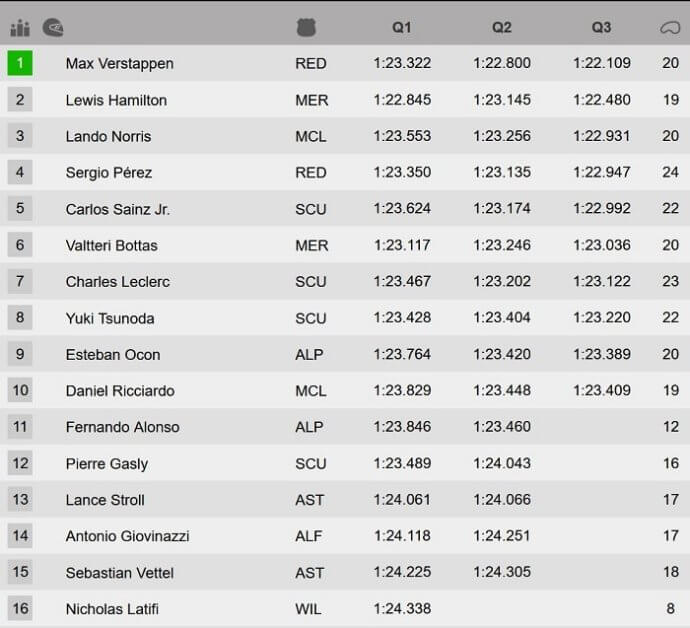690x628 pixels.
Task: Select the Q3 column header
Action: 601,27
